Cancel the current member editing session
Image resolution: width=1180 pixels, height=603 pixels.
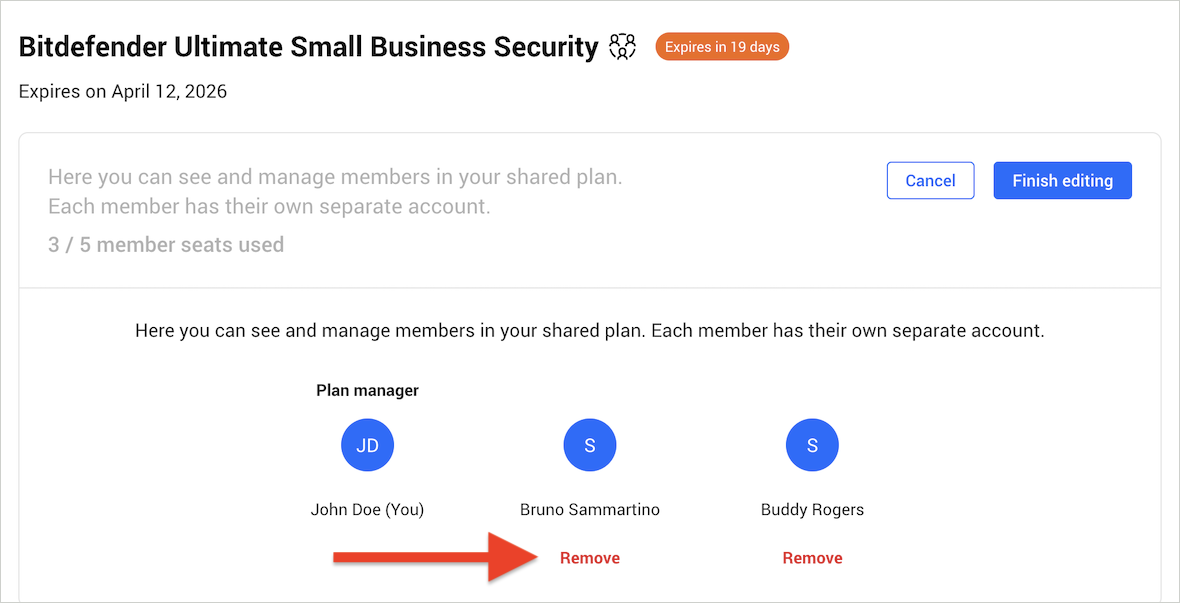[x=930, y=180]
